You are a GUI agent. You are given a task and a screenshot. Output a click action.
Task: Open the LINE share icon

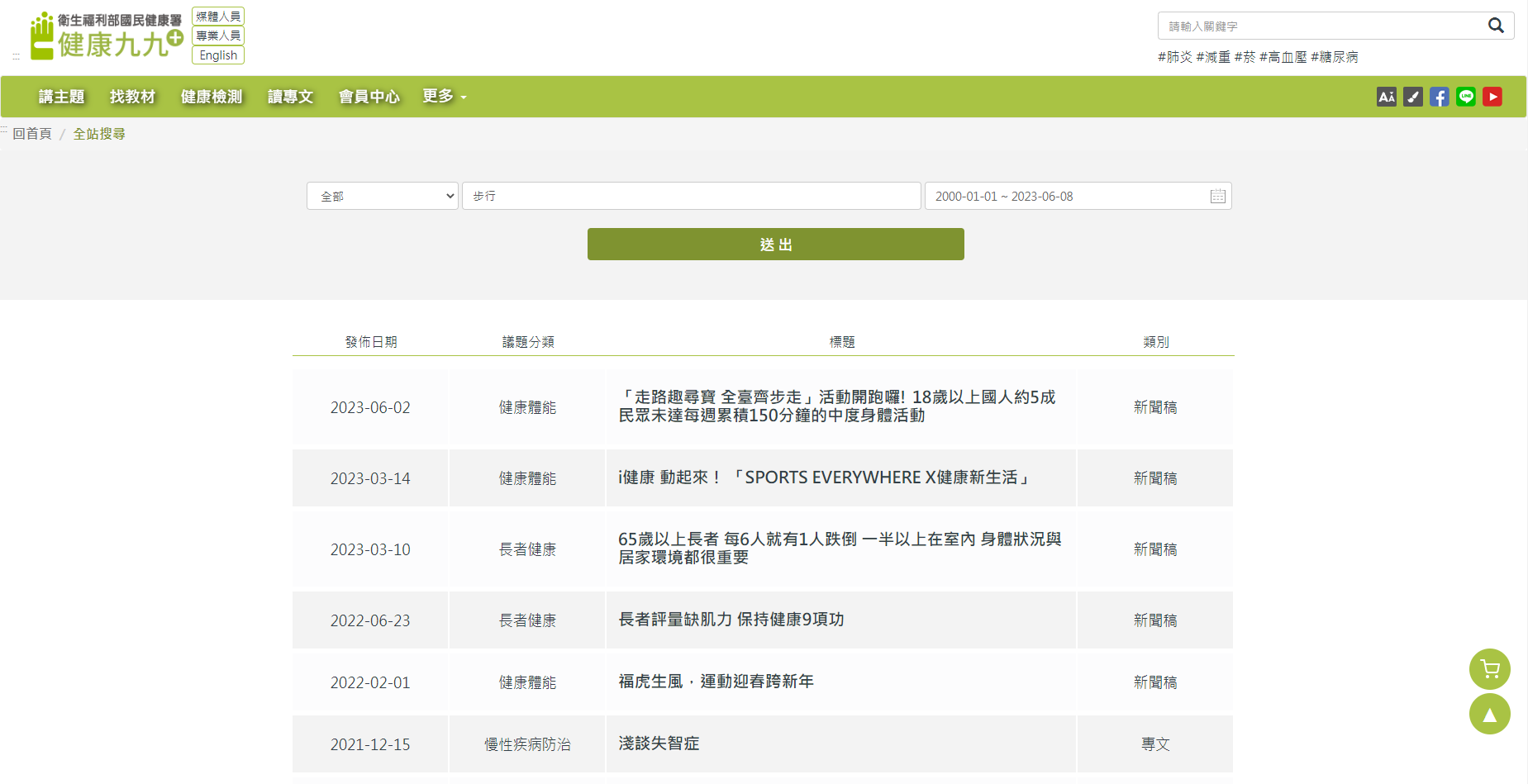1466,97
